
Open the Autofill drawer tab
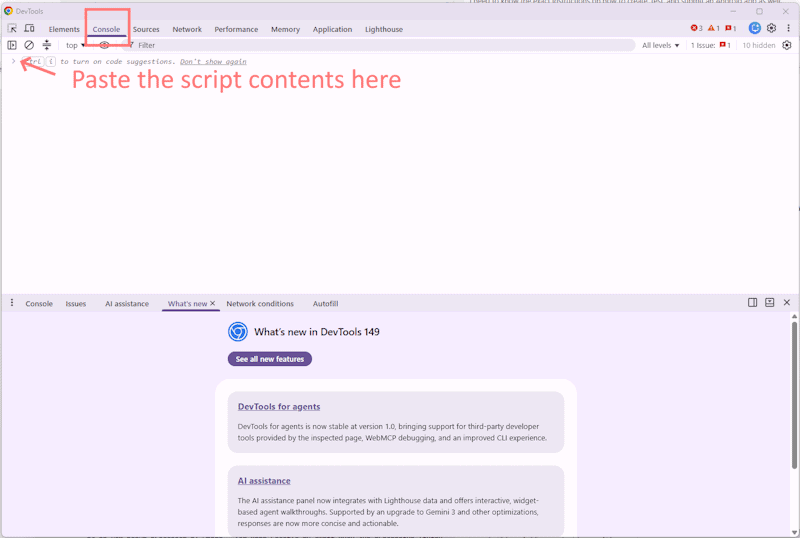[x=326, y=304]
